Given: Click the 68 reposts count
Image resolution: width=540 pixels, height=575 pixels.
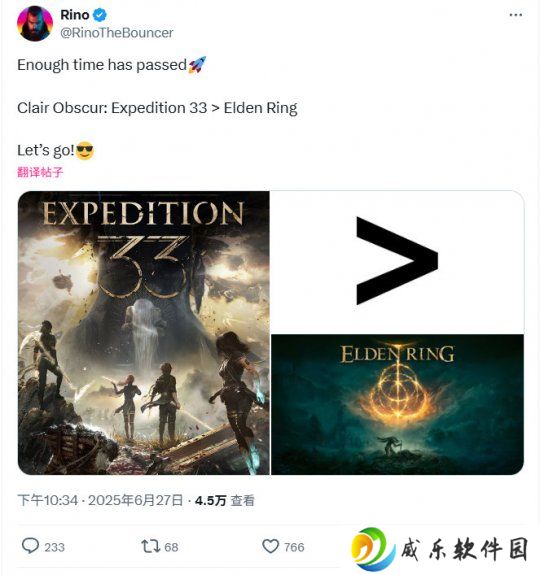Looking at the screenshot, I should coord(171,547).
